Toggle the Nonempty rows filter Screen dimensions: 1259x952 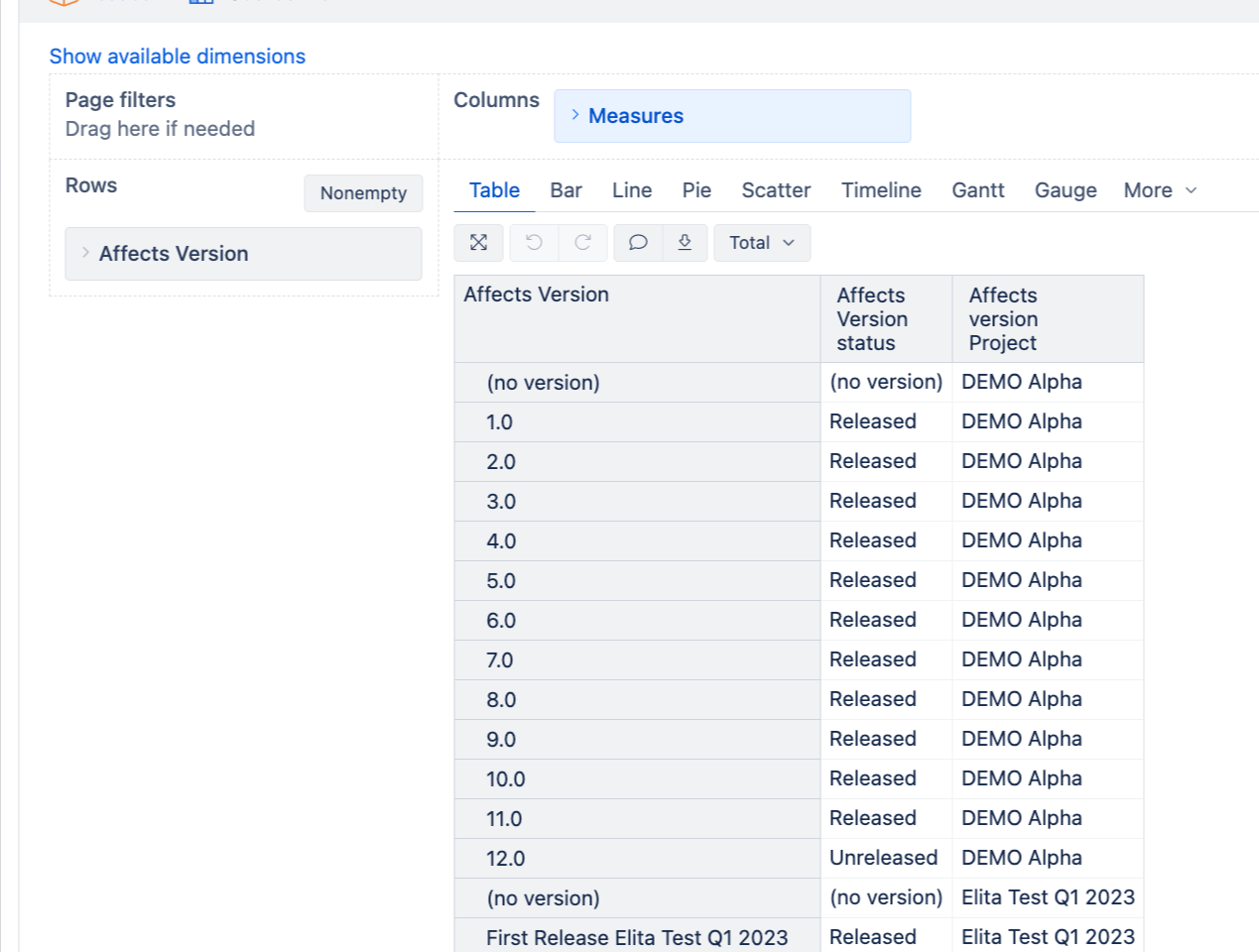tap(363, 193)
